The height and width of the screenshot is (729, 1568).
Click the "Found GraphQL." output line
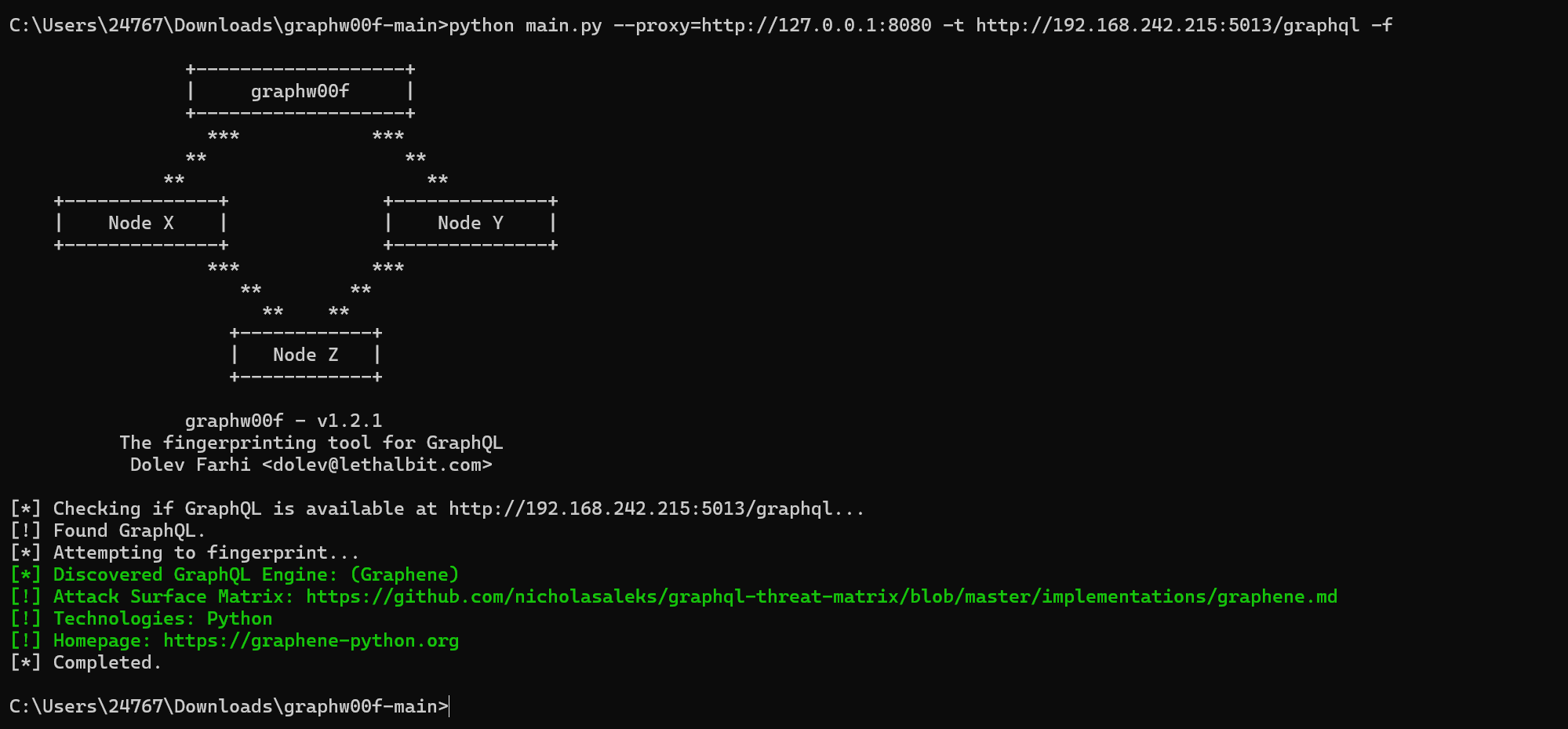point(129,530)
